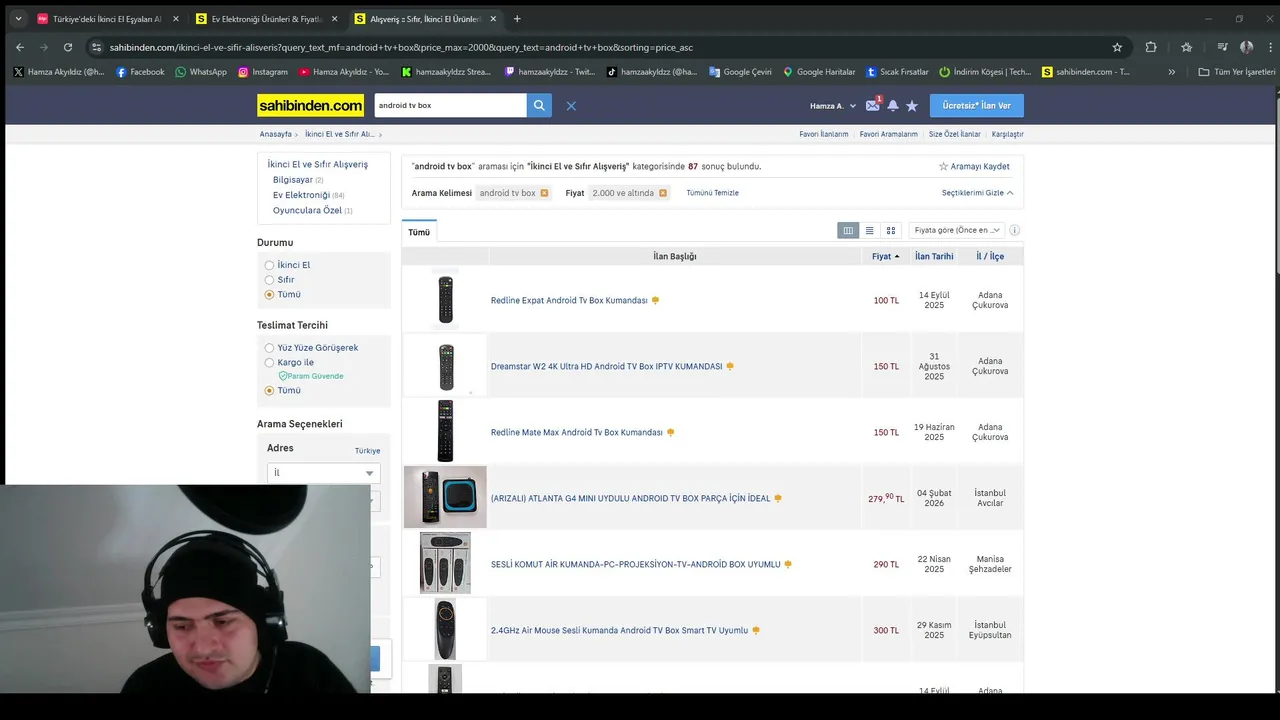The height and width of the screenshot is (720, 1280).
Task: Remove the '2.000 ve altında' price filter
Action: (662, 193)
